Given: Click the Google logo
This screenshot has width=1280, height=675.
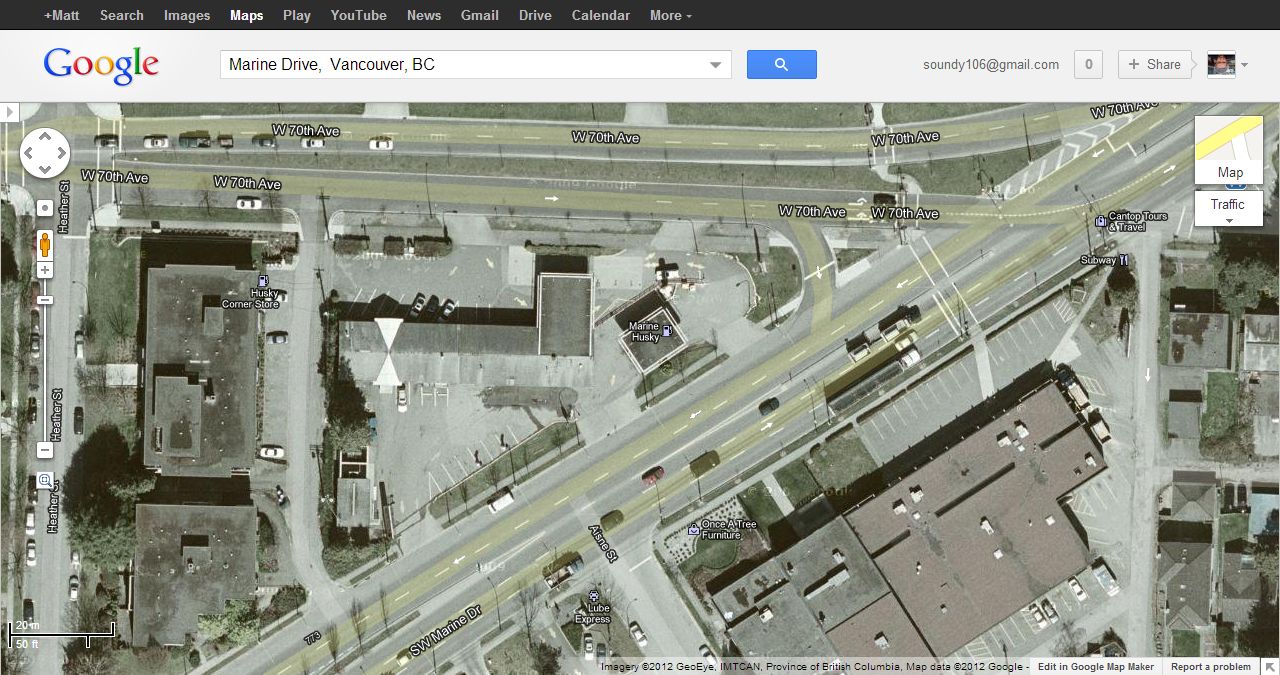Looking at the screenshot, I should pos(101,66).
